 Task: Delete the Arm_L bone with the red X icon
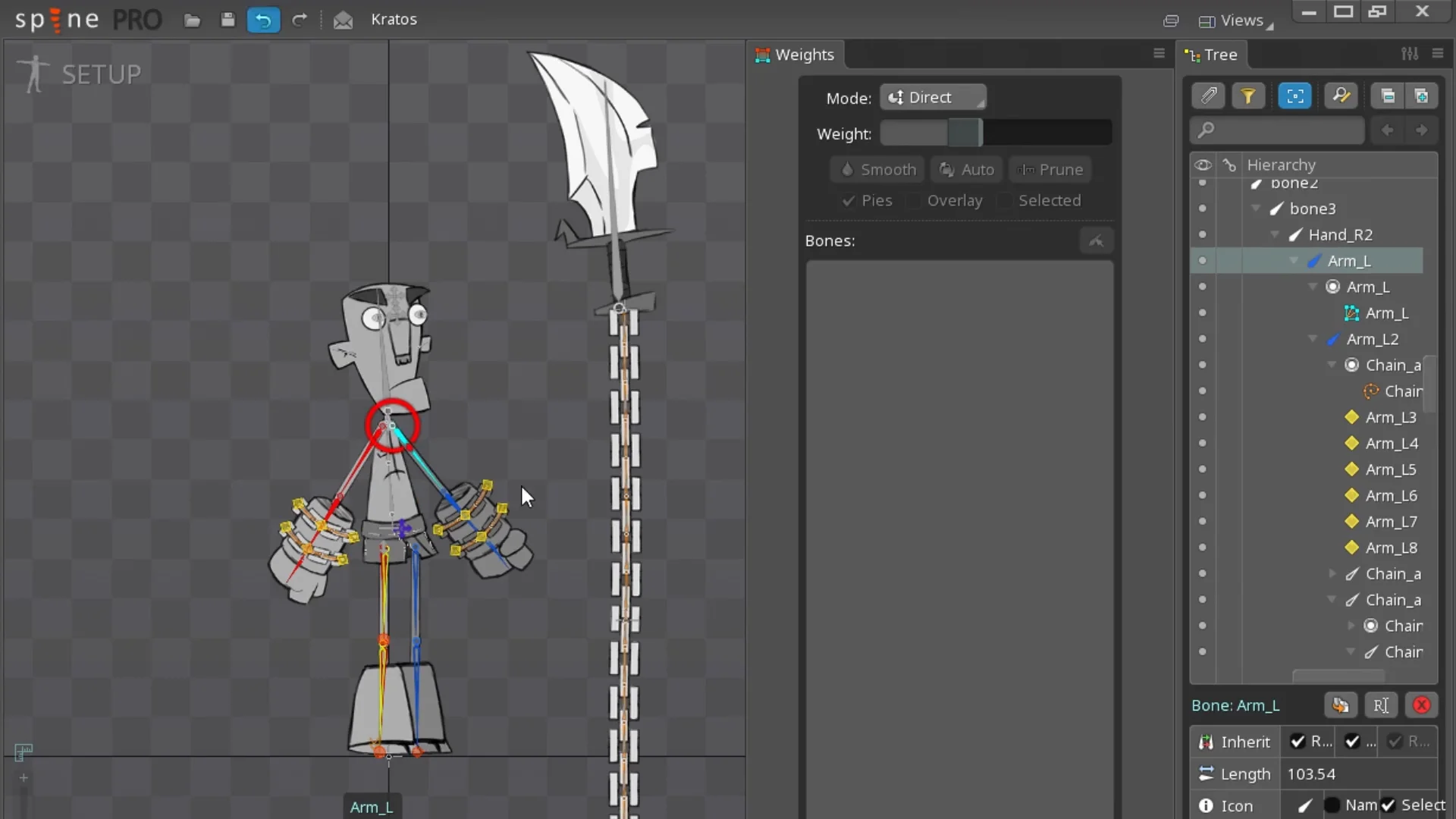[x=1421, y=705]
